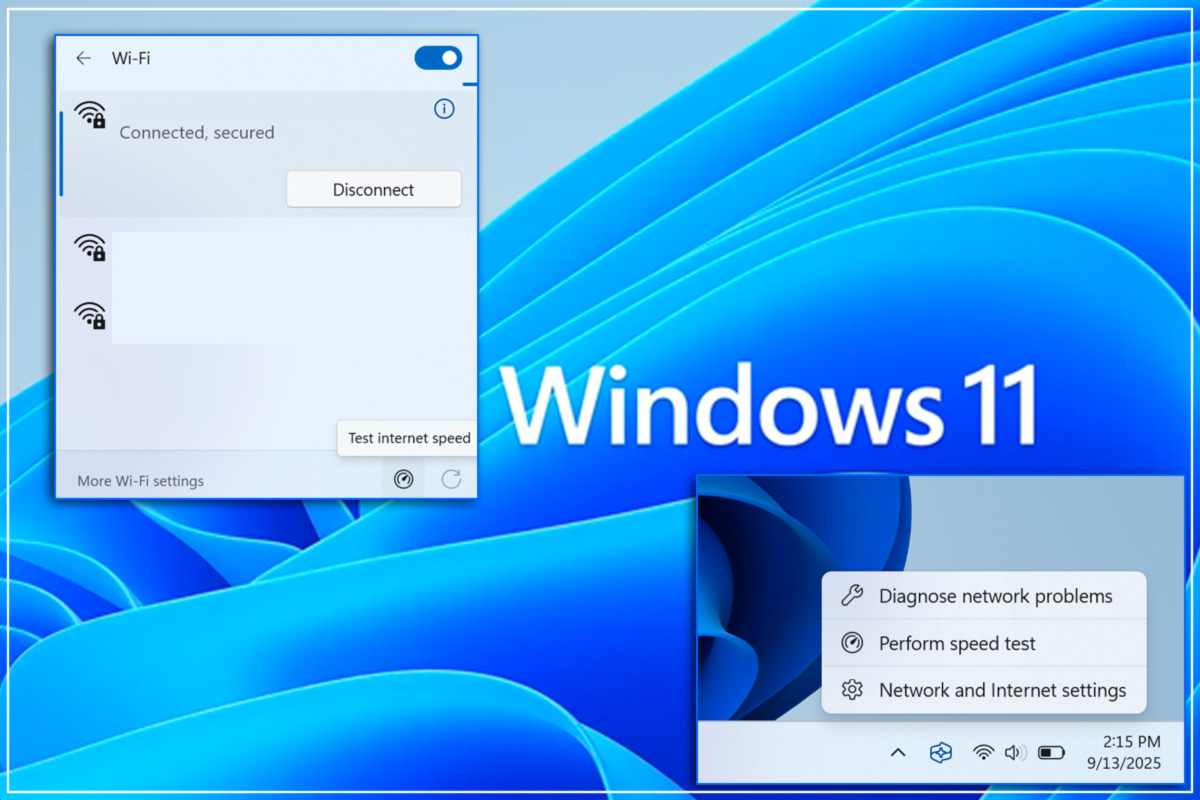Turn off the Wi-Fi toggle switch
This screenshot has width=1200, height=800.
pos(438,58)
